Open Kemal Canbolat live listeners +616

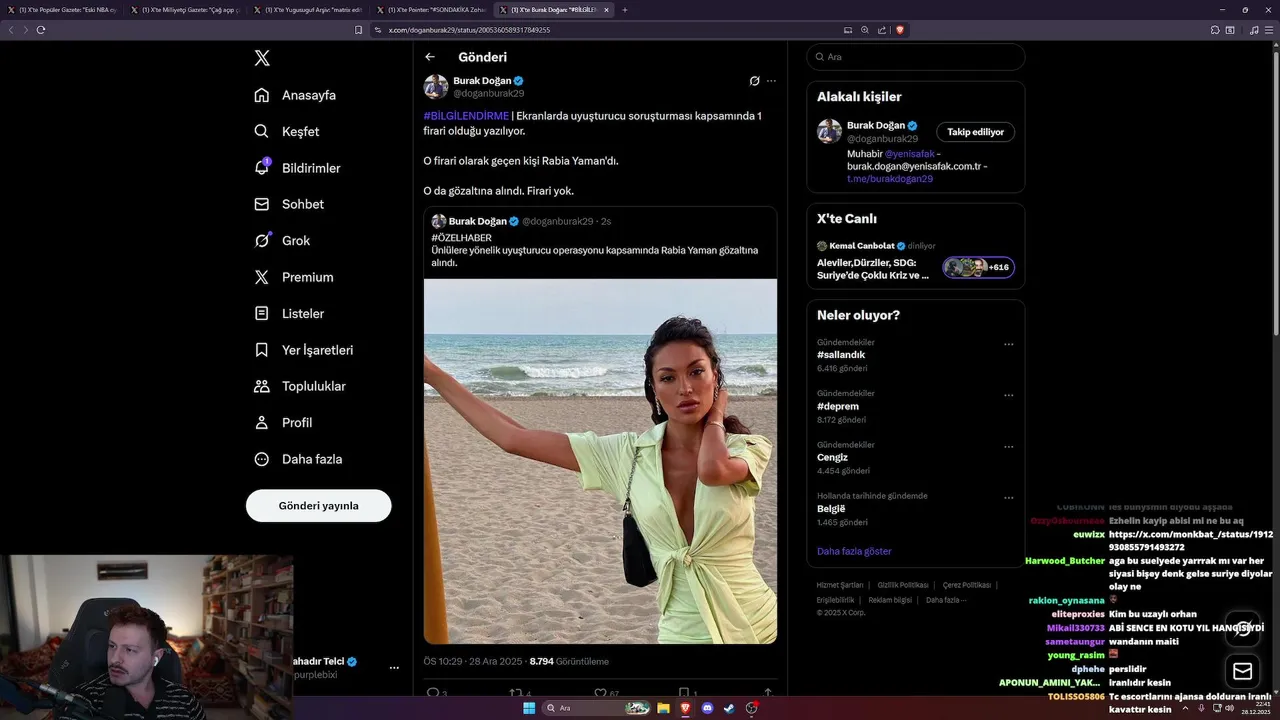[979, 267]
